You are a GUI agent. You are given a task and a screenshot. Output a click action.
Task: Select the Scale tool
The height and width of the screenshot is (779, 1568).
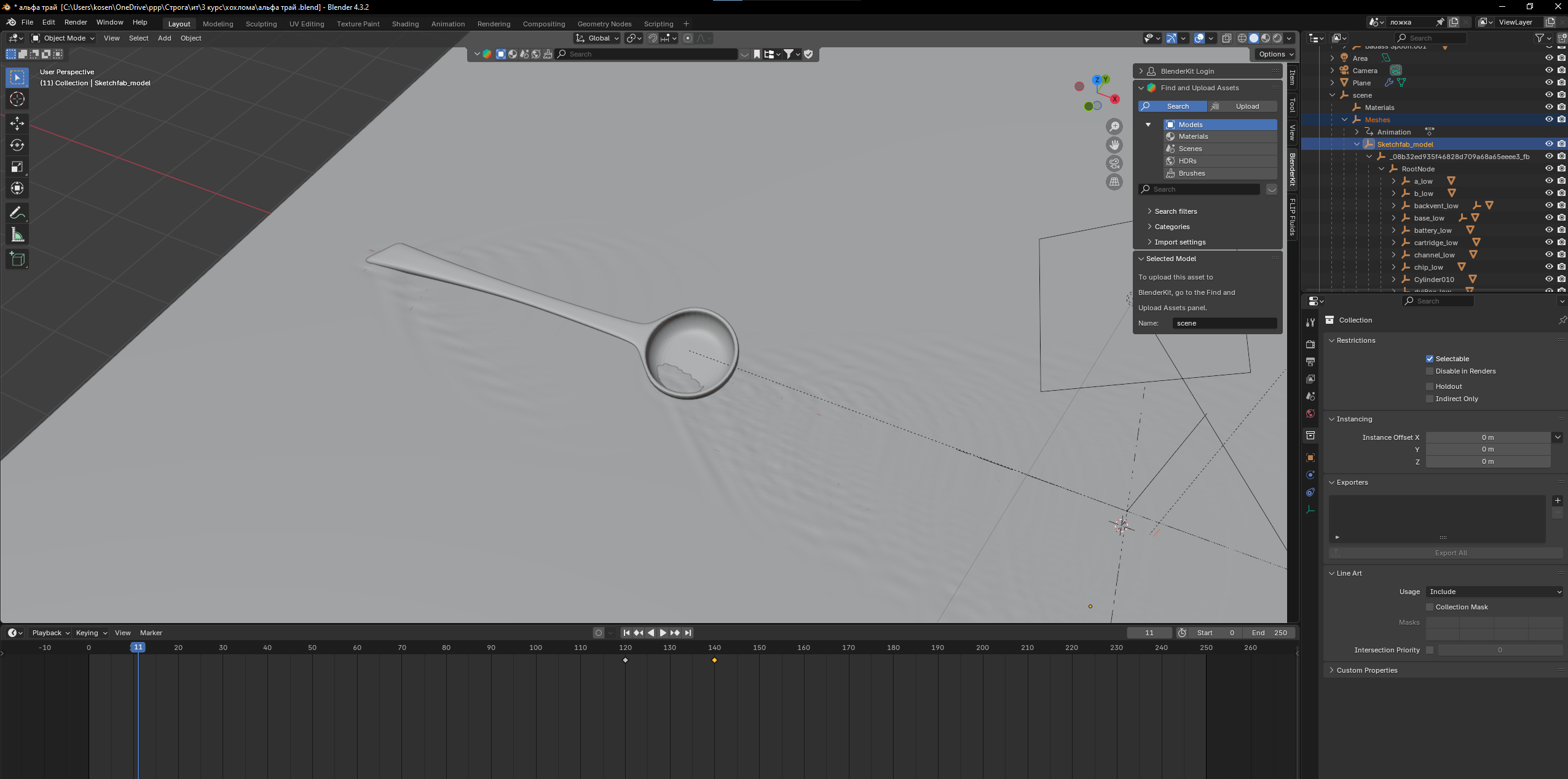[17, 166]
